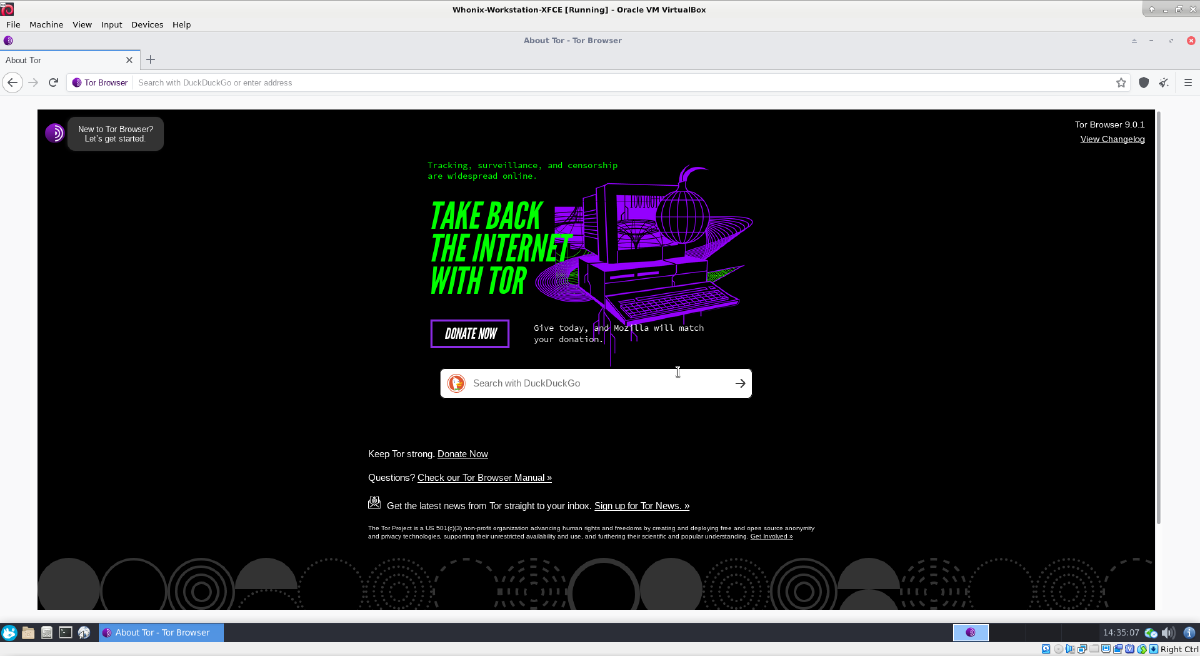The image size is (1200, 656).
Task: Go back with the browser back arrow
Action: pos(13,82)
